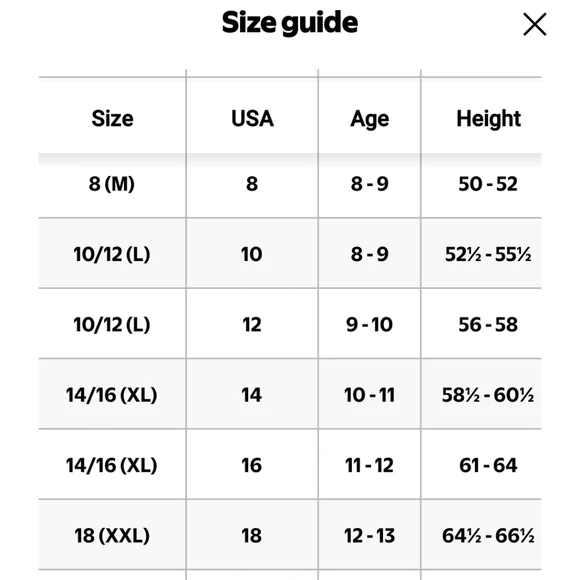Click the age 10 - 11 cell

point(369,395)
